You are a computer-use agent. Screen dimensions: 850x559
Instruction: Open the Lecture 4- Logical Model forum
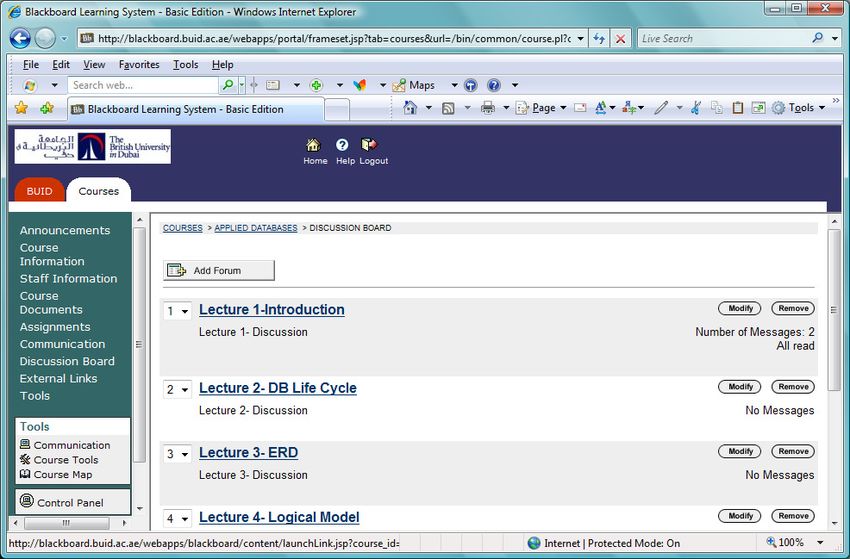coord(279,517)
